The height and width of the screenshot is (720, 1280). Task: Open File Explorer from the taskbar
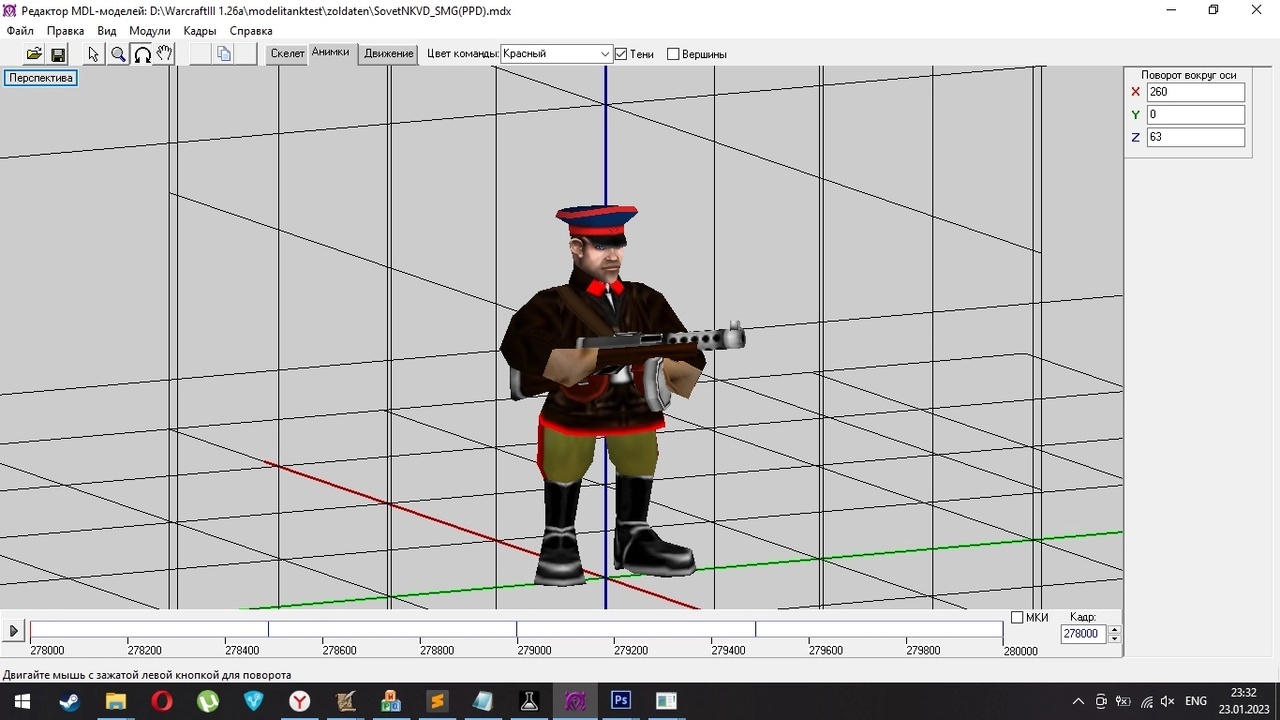[115, 701]
